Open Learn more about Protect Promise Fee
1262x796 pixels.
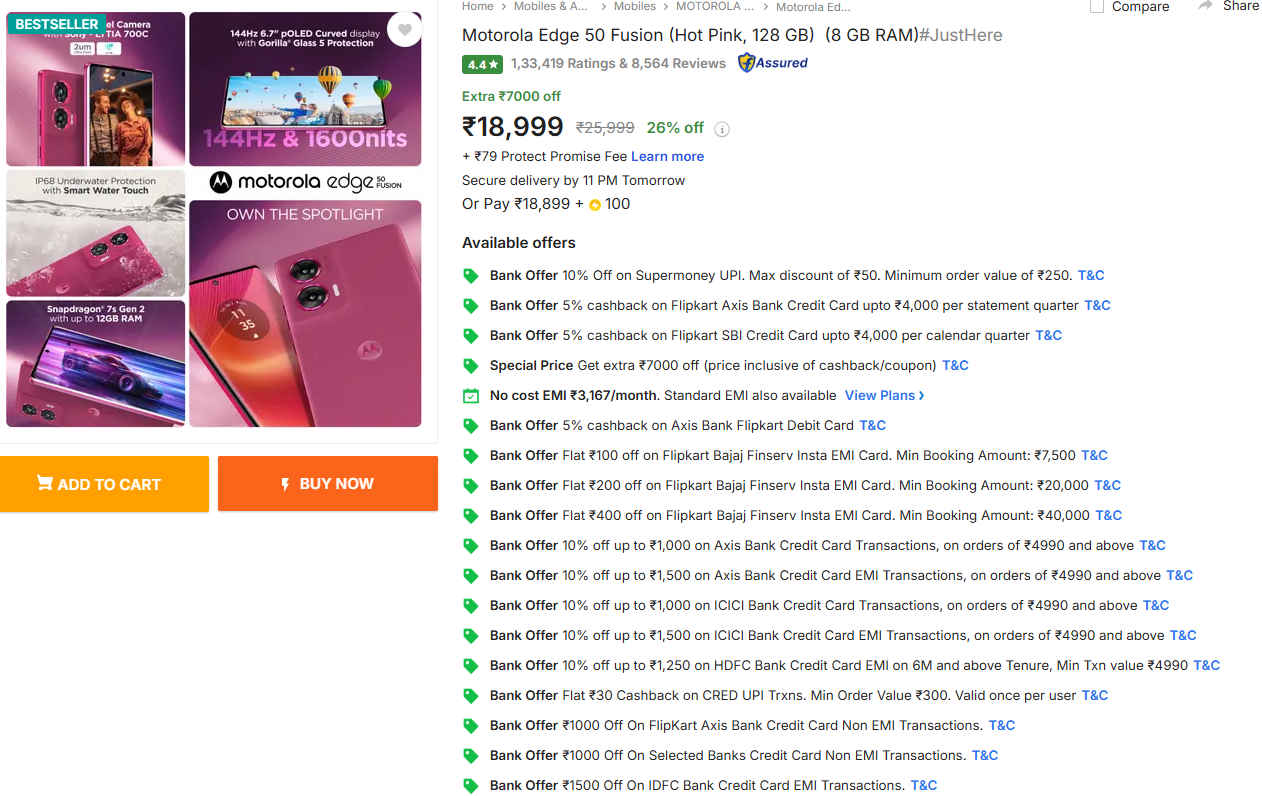667,157
